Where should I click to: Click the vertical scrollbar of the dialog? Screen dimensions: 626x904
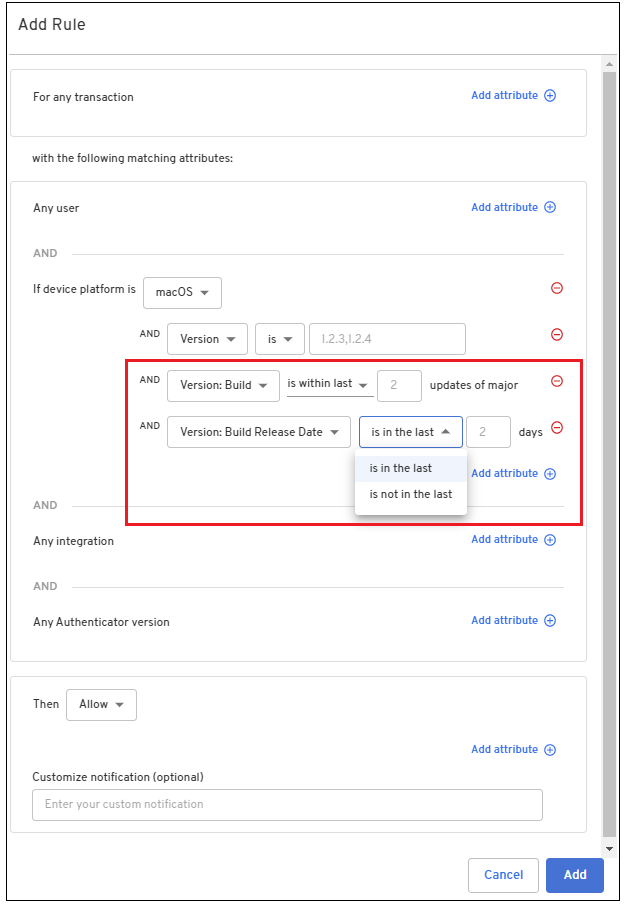point(609,450)
